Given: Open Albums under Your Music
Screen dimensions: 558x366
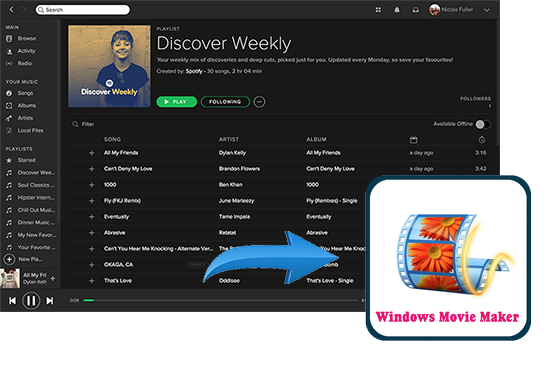Looking at the screenshot, I should [27, 105].
